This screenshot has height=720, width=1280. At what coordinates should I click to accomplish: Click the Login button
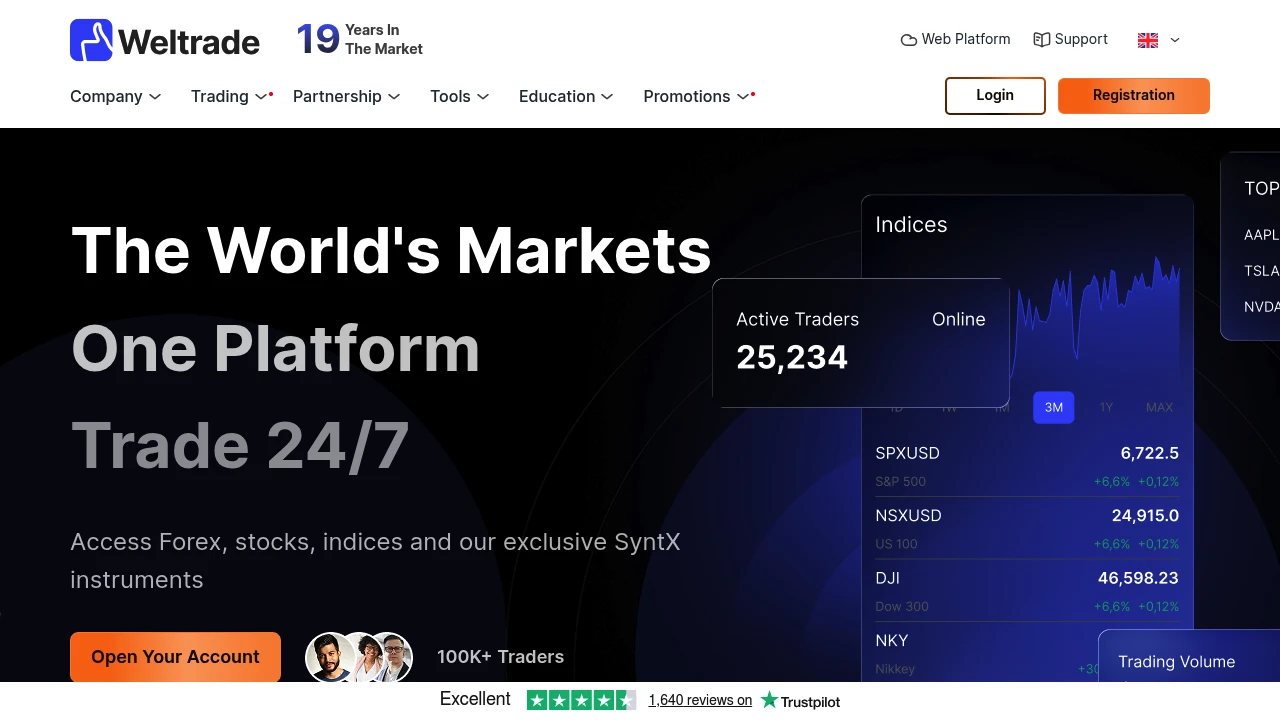pyautogui.click(x=995, y=96)
